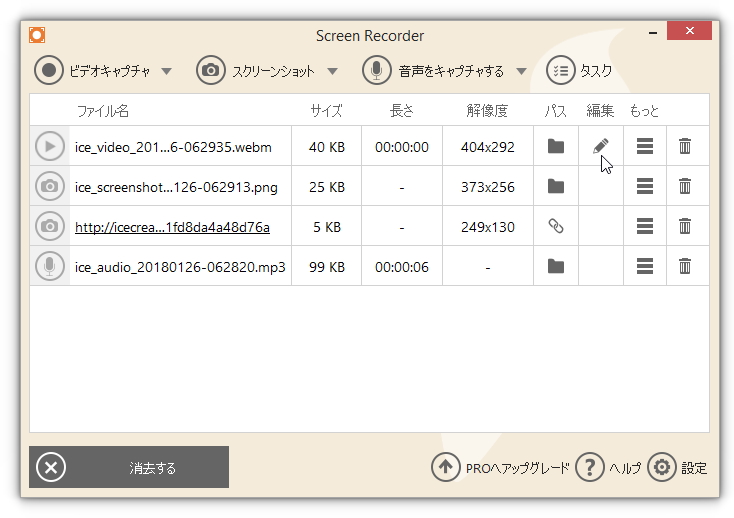Click the 5 KB size cell

(327, 227)
